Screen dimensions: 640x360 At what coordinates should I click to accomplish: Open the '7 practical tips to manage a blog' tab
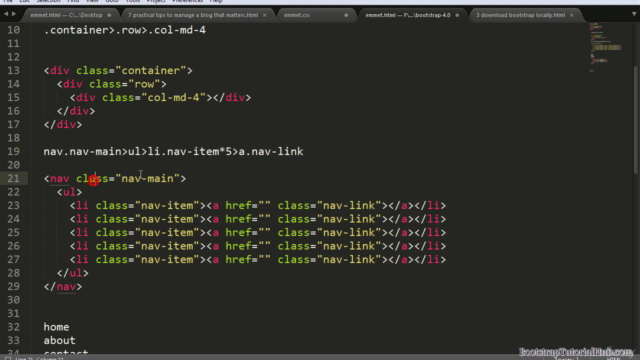pos(198,15)
